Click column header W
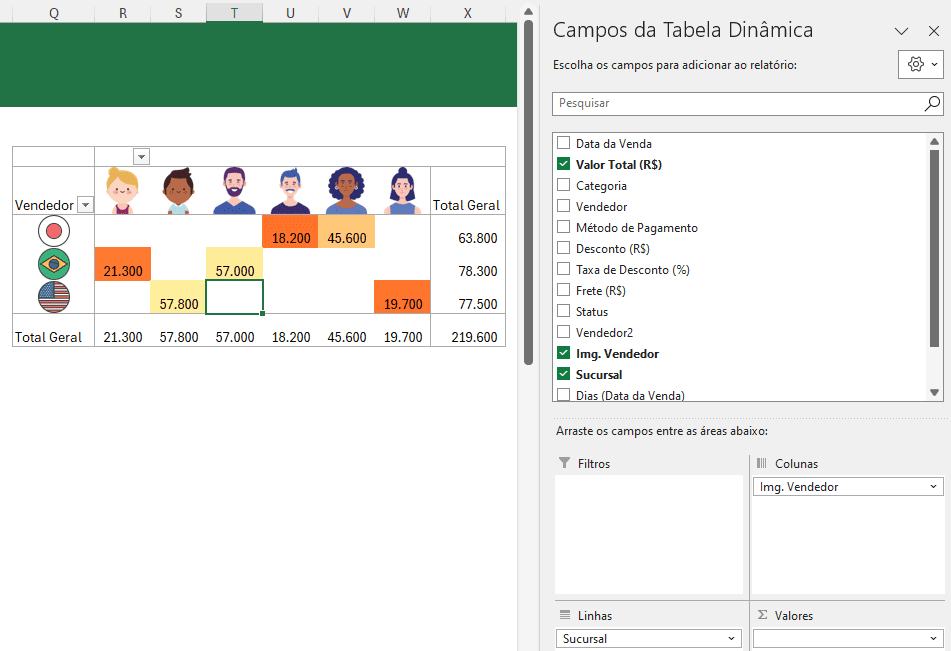The width and height of the screenshot is (951, 651). pos(402,14)
